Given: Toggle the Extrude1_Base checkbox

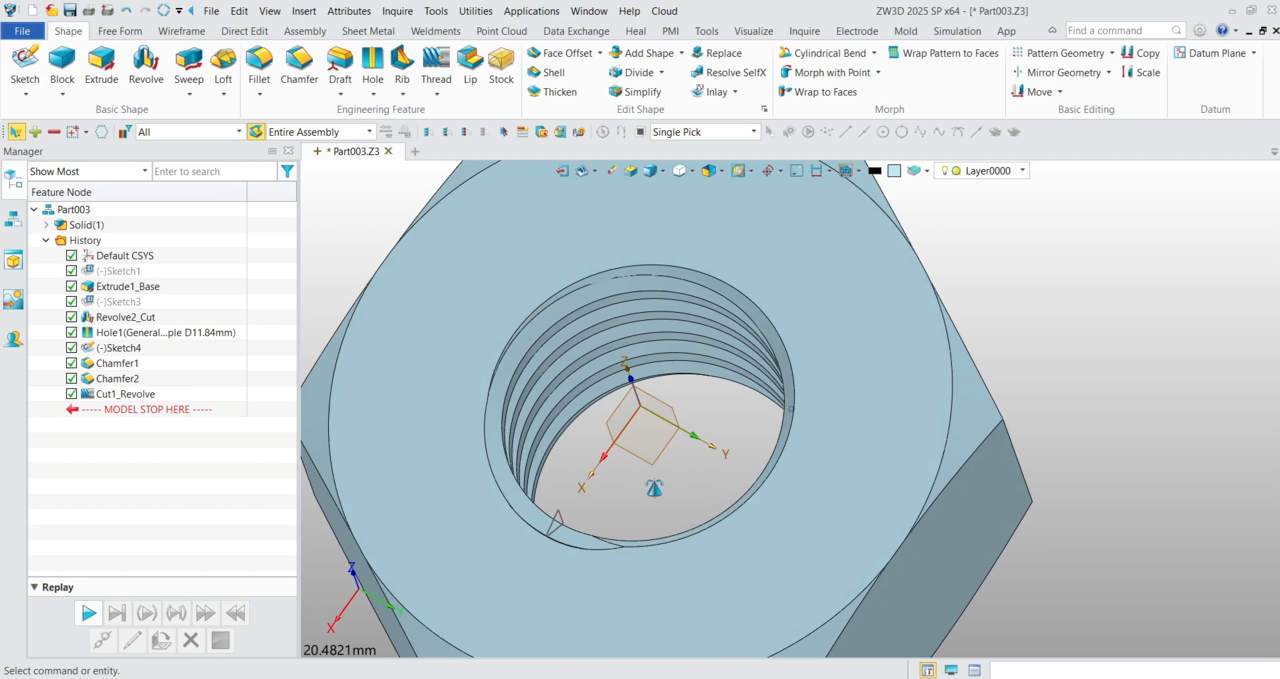Looking at the screenshot, I should pos(71,286).
